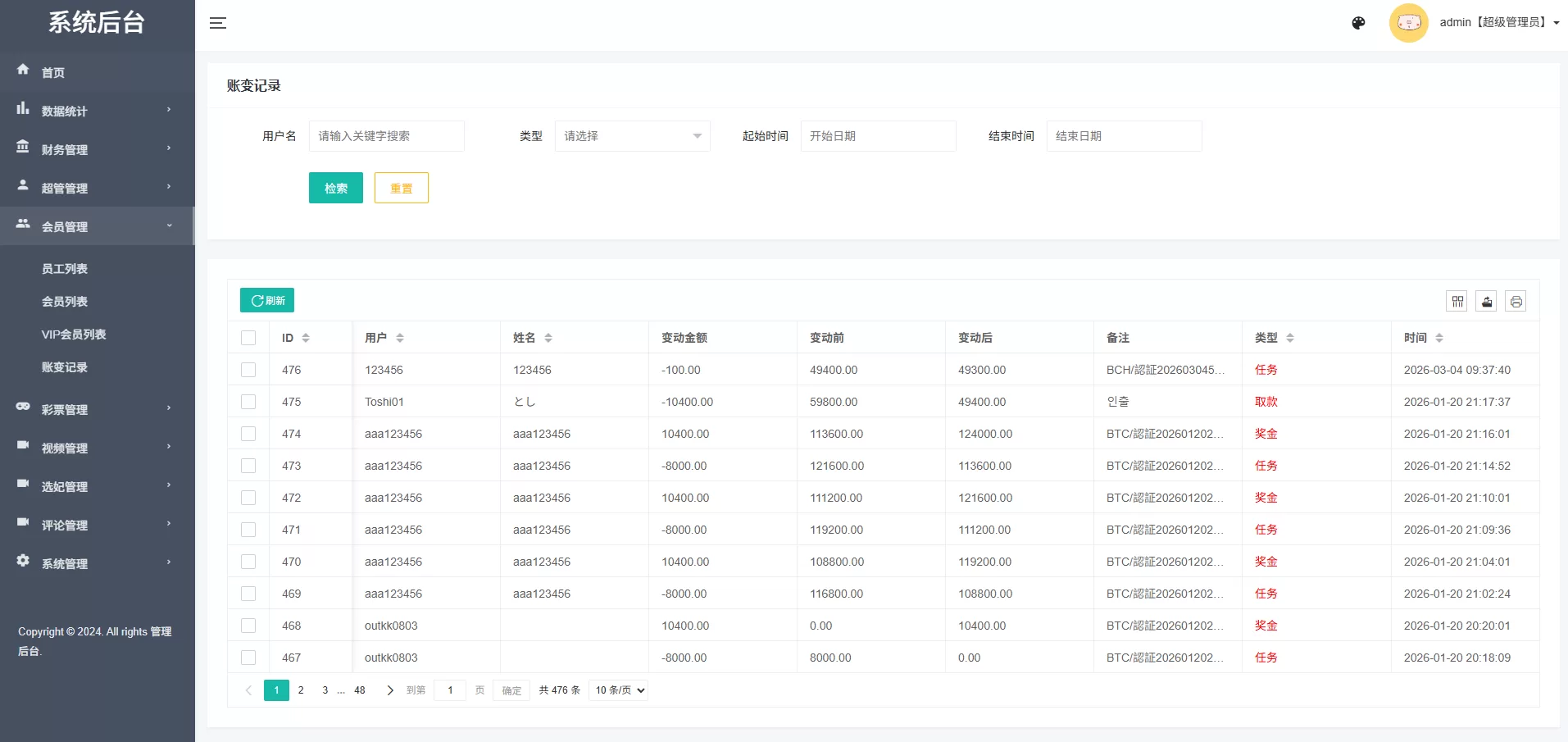The height and width of the screenshot is (742, 1568).
Task: Click the 系统管理 gear icon
Action: [x=23, y=562]
